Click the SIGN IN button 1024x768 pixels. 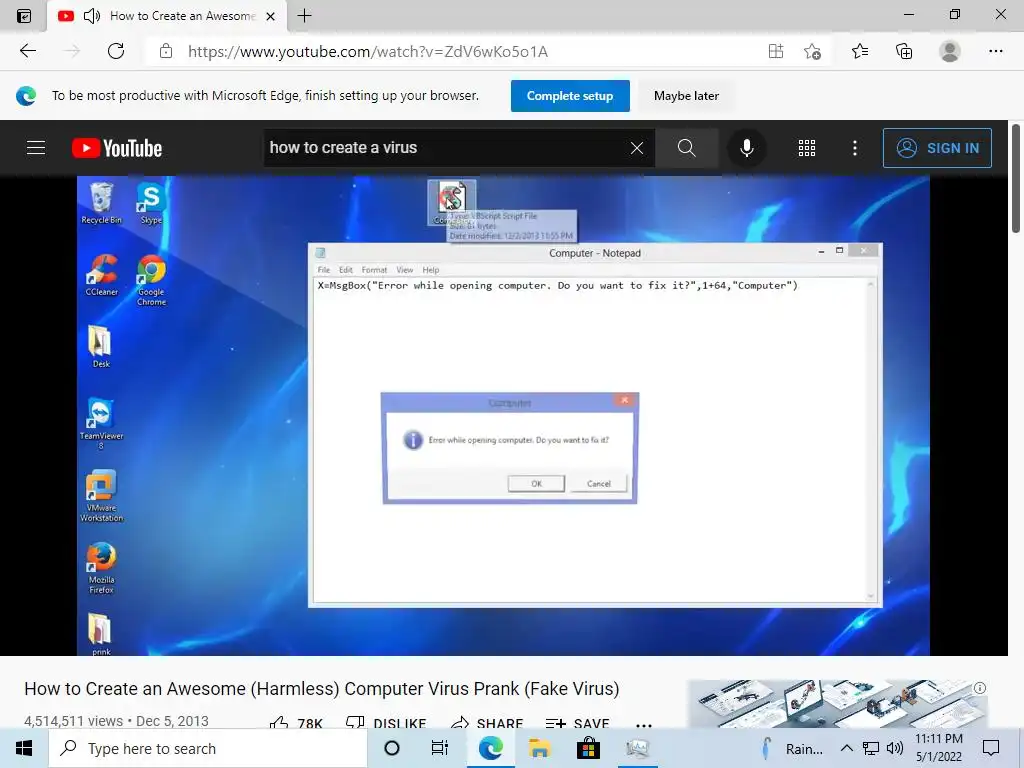point(937,148)
